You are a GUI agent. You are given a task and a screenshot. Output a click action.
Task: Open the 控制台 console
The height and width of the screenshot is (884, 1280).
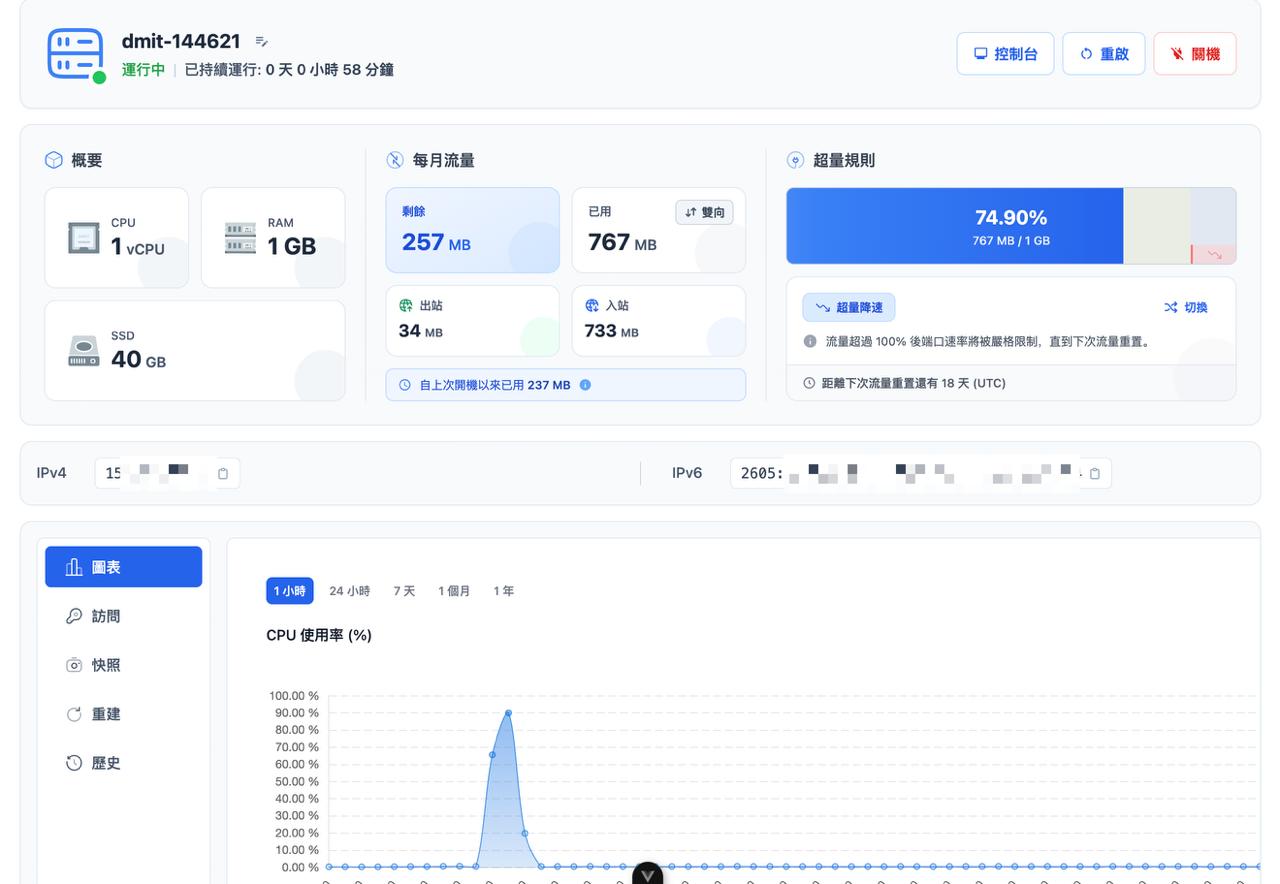[x=1005, y=53]
